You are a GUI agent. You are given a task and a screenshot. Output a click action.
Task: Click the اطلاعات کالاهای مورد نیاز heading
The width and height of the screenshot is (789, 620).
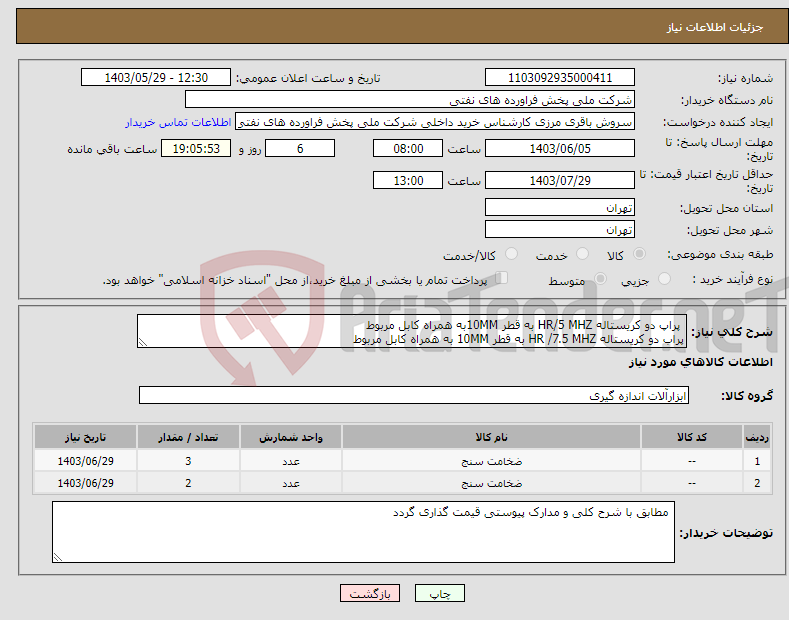(700, 362)
